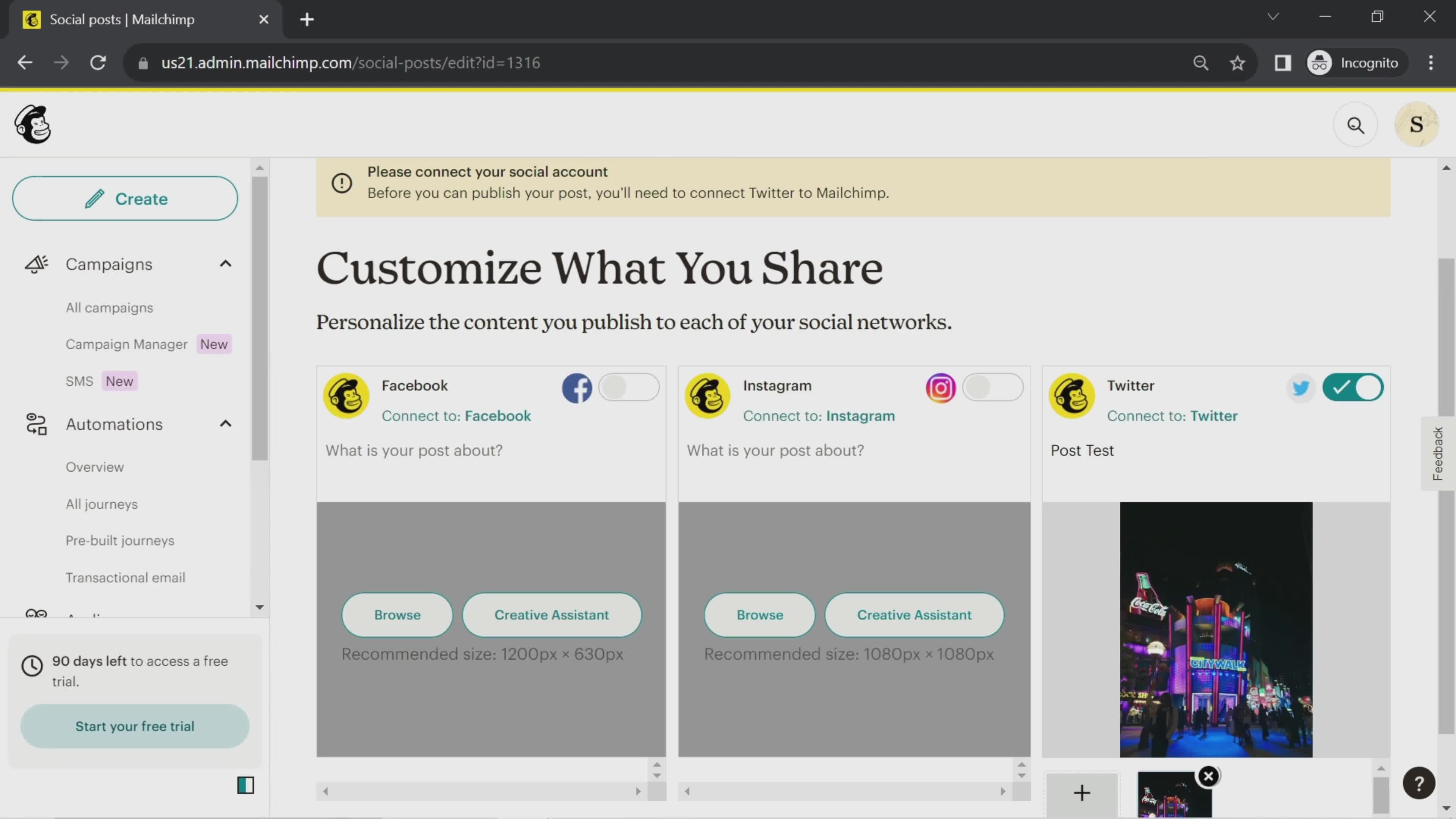Click the Facebook post text input field
Screen dimensions: 1456x819
tap(491, 450)
